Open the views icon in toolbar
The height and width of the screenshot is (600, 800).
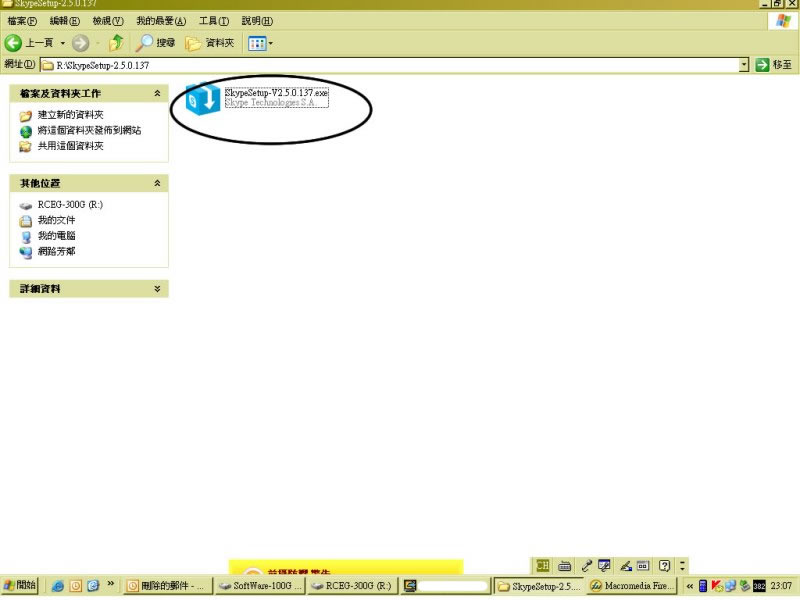click(x=257, y=43)
